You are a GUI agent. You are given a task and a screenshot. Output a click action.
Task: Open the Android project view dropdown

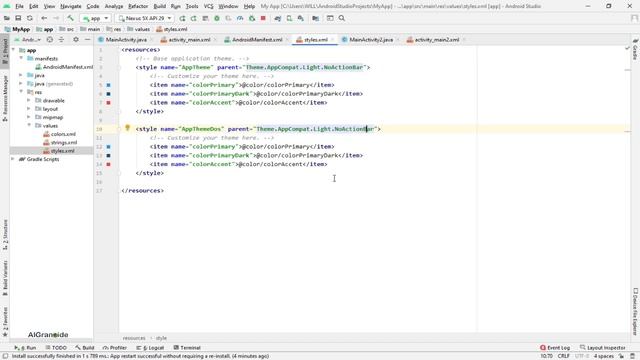point(27,40)
